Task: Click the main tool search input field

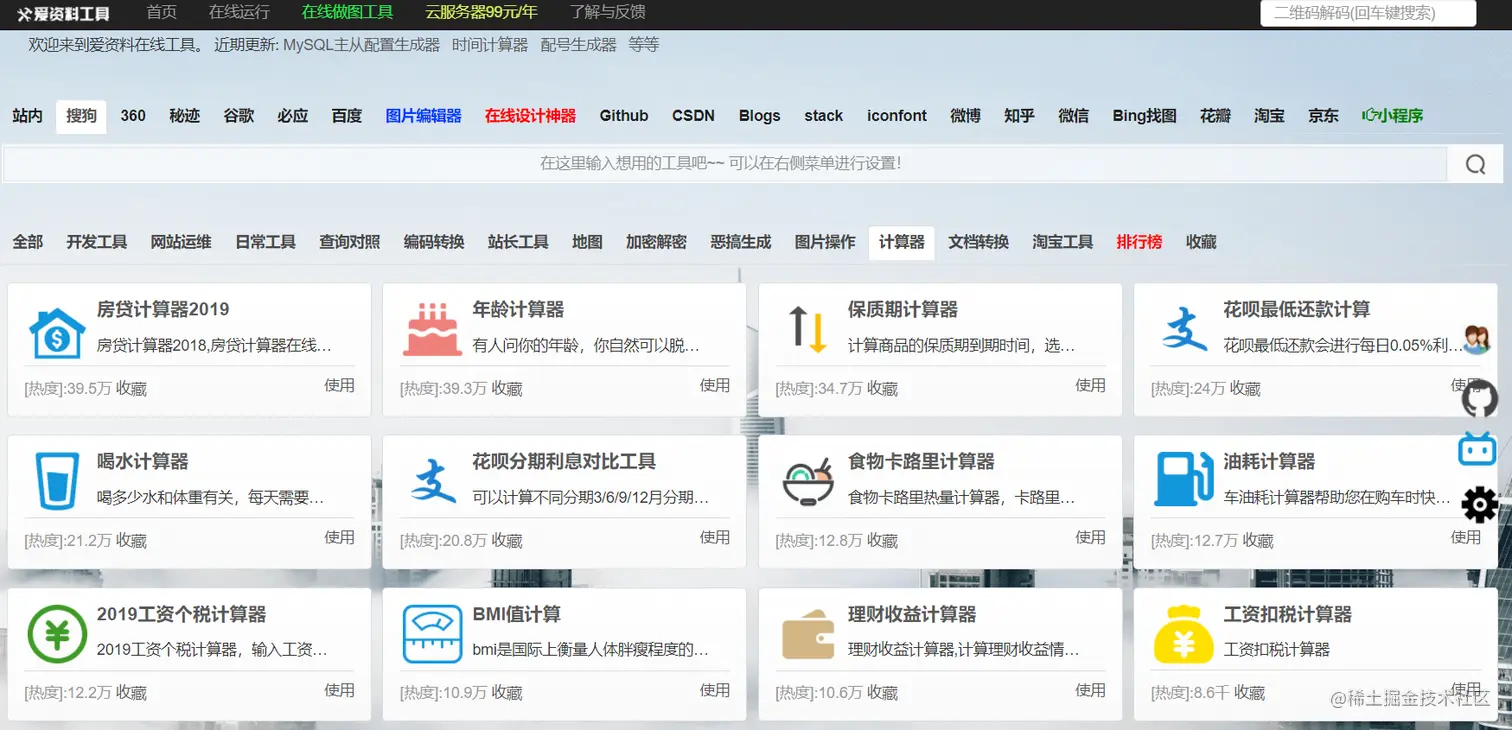Action: click(x=724, y=163)
